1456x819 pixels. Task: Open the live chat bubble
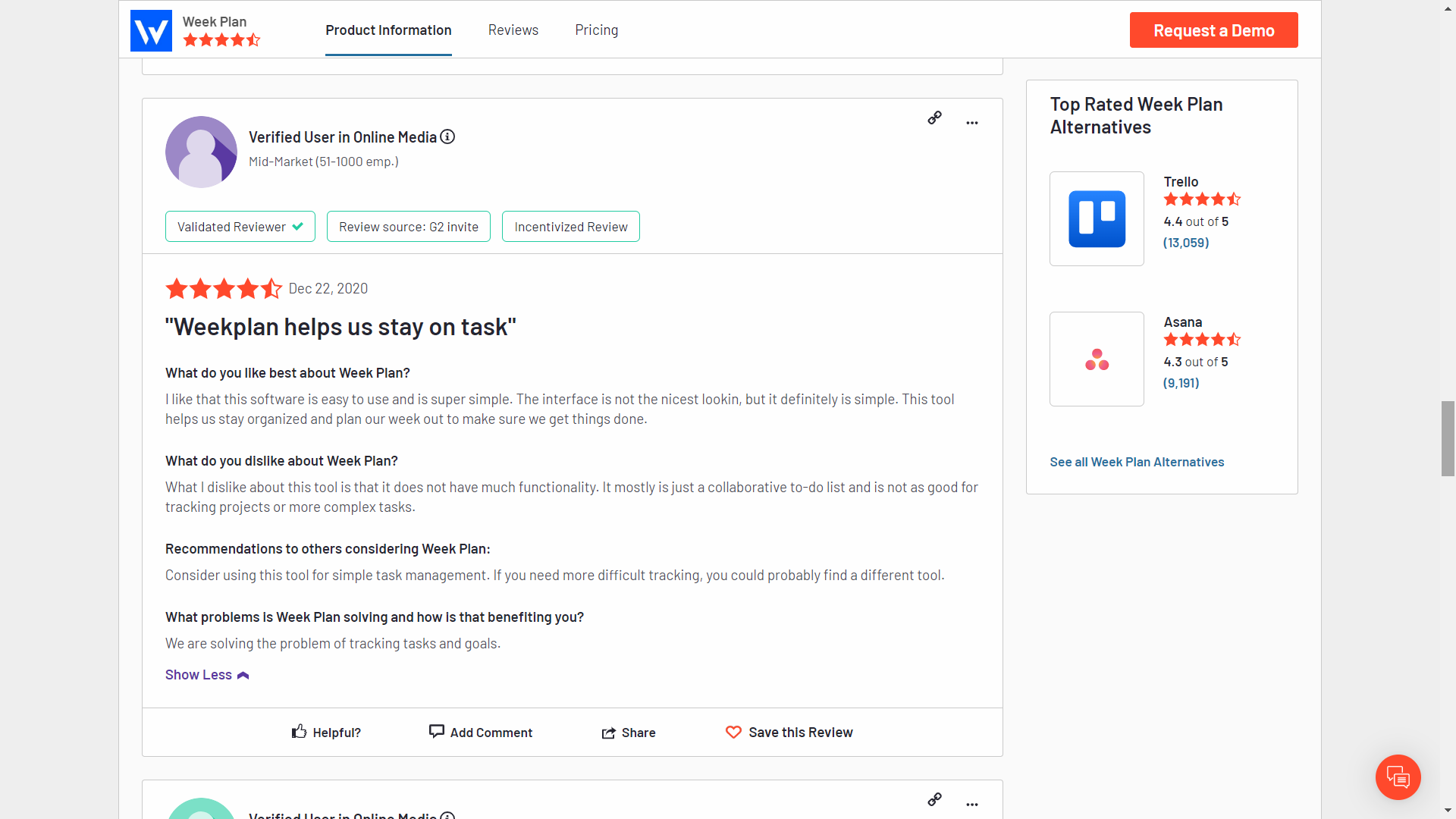[1398, 777]
